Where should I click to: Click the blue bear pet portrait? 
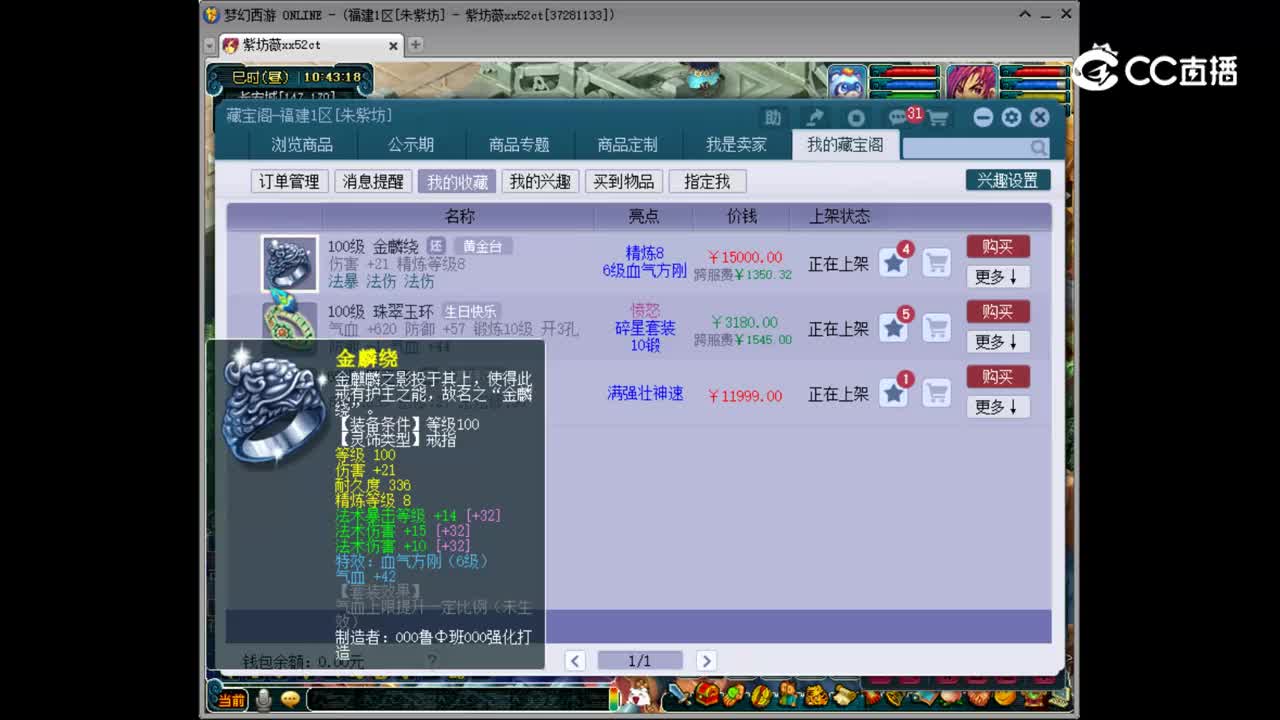847,81
